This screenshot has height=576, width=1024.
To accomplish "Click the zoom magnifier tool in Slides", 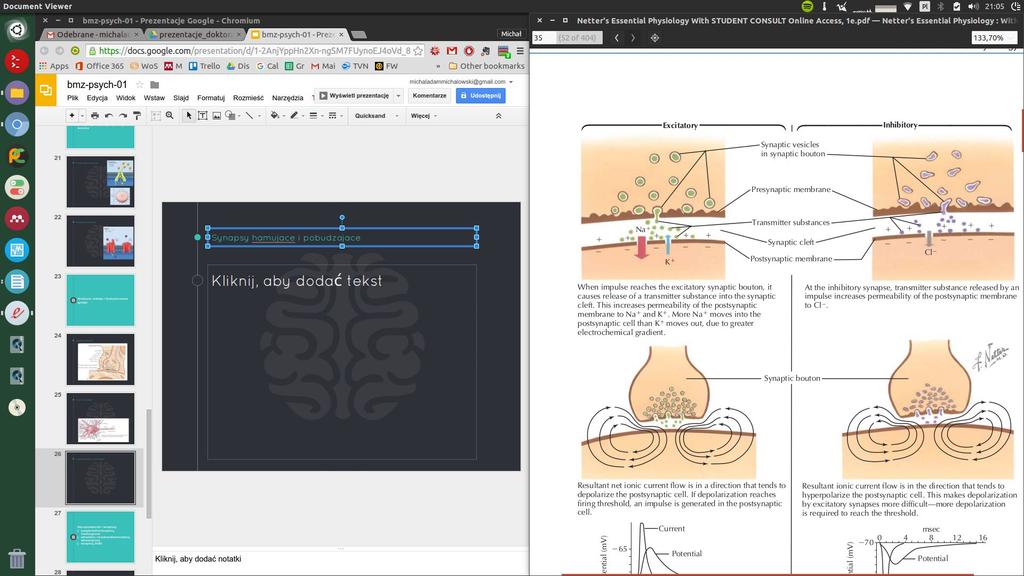I will (170, 116).
